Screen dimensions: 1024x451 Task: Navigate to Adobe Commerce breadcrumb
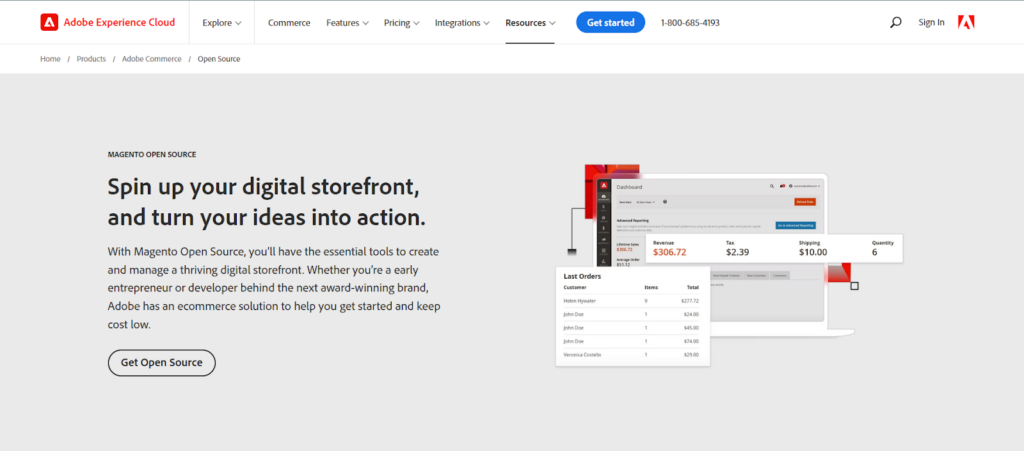click(x=152, y=59)
